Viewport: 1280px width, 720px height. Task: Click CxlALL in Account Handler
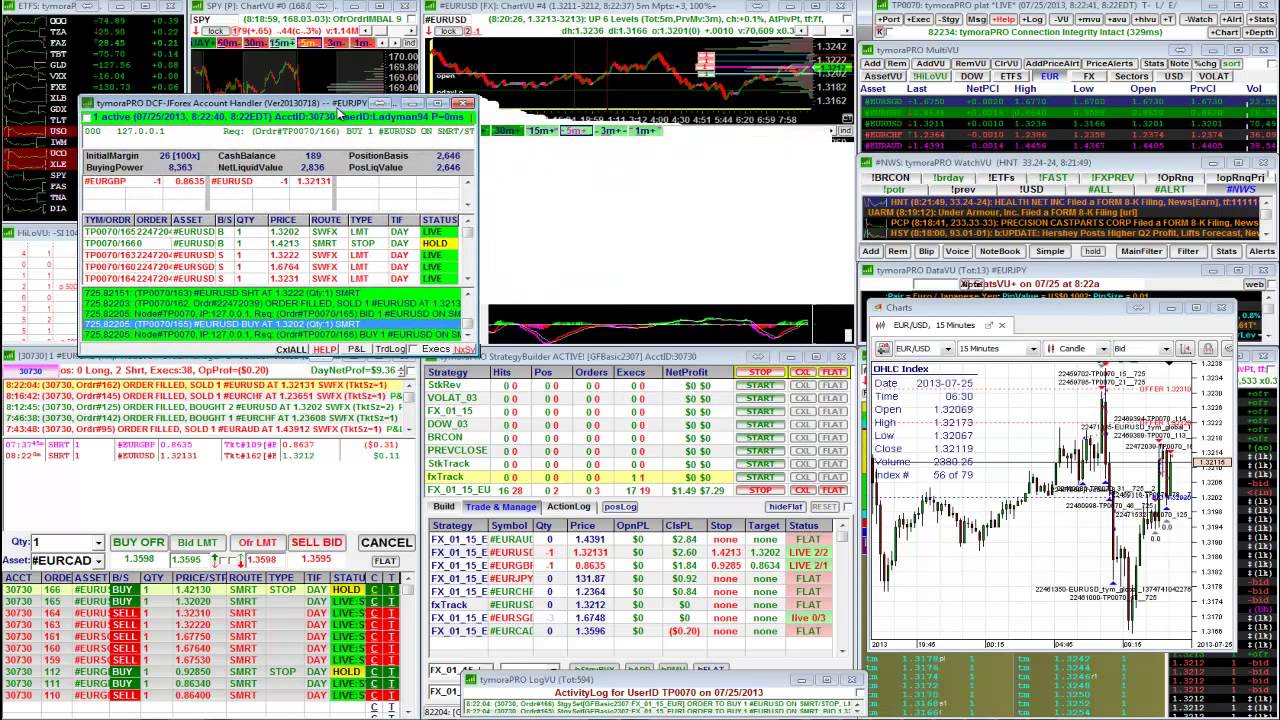[x=291, y=349]
